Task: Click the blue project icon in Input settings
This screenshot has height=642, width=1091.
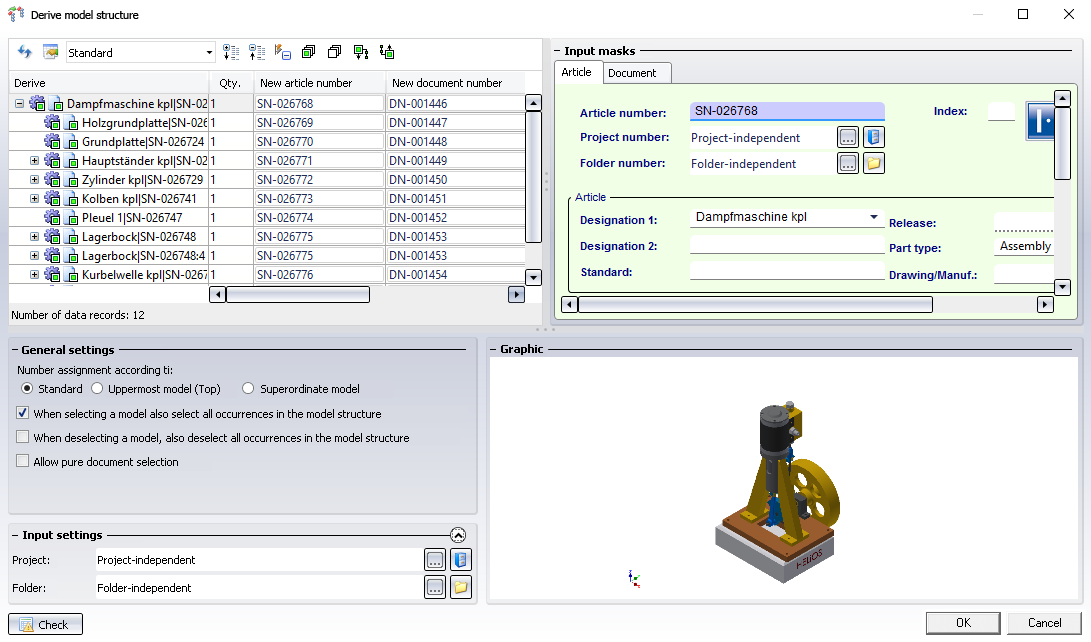Action: coord(460,560)
